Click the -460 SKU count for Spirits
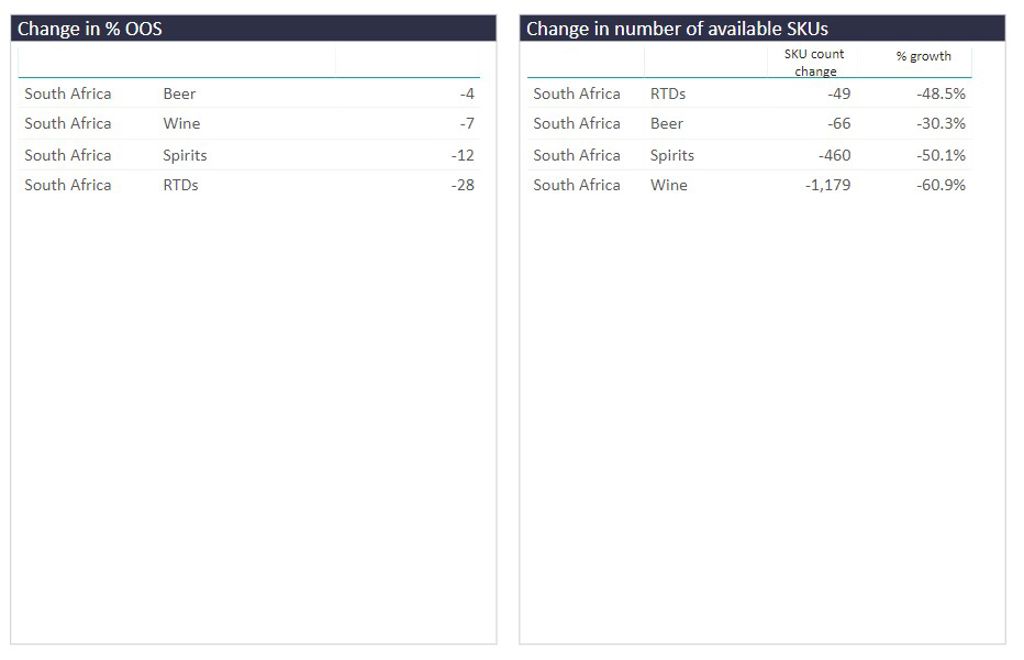 [833, 155]
